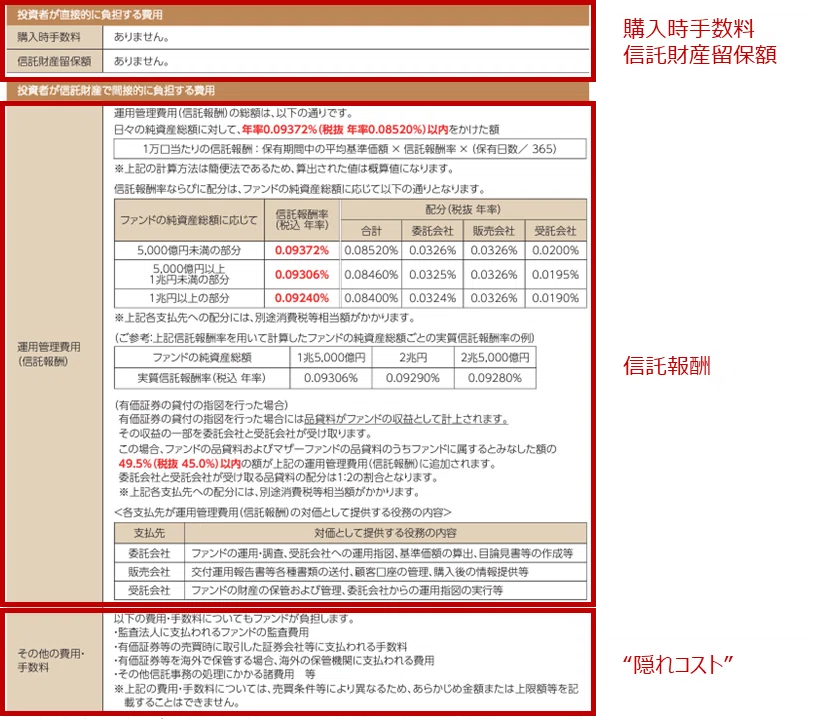Click the note '※上記の計算方法は簡便法であるため'
This screenshot has width=815, height=719.
(x=284, y=168)
